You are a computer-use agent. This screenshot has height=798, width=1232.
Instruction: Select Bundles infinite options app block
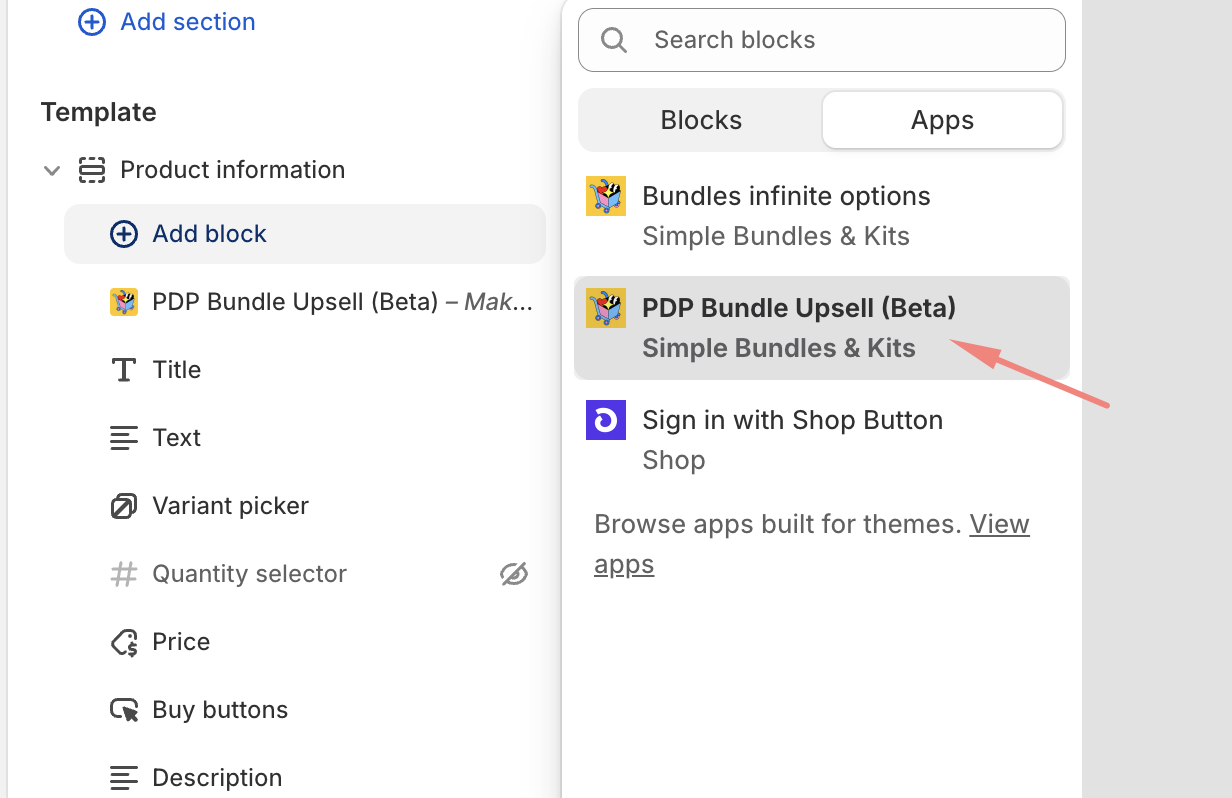pos(822,216)
